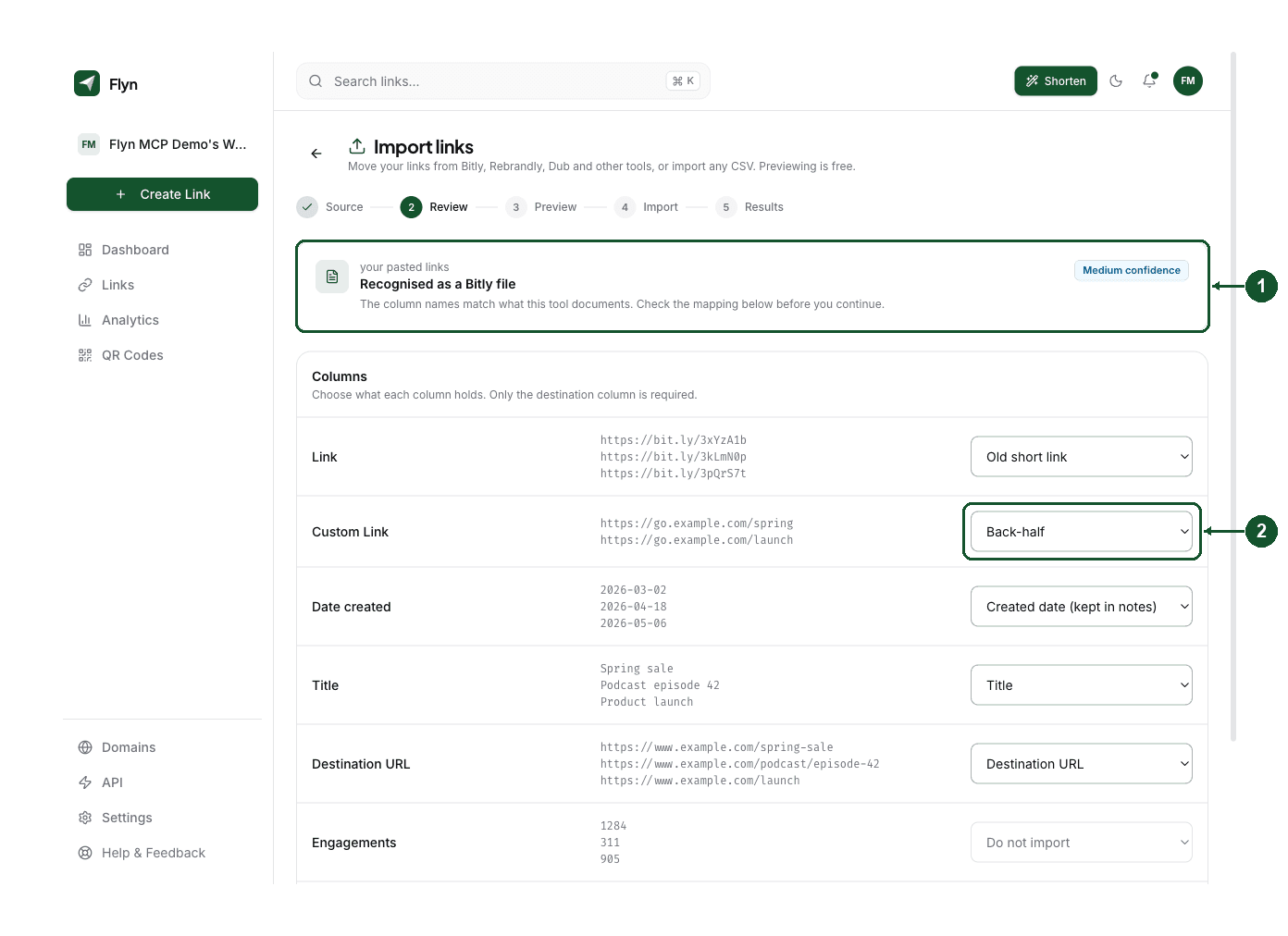Click 'Recognised as a Bitly file' text
Viewport: 1288px width, 936px height.
[x=438, y=284]
